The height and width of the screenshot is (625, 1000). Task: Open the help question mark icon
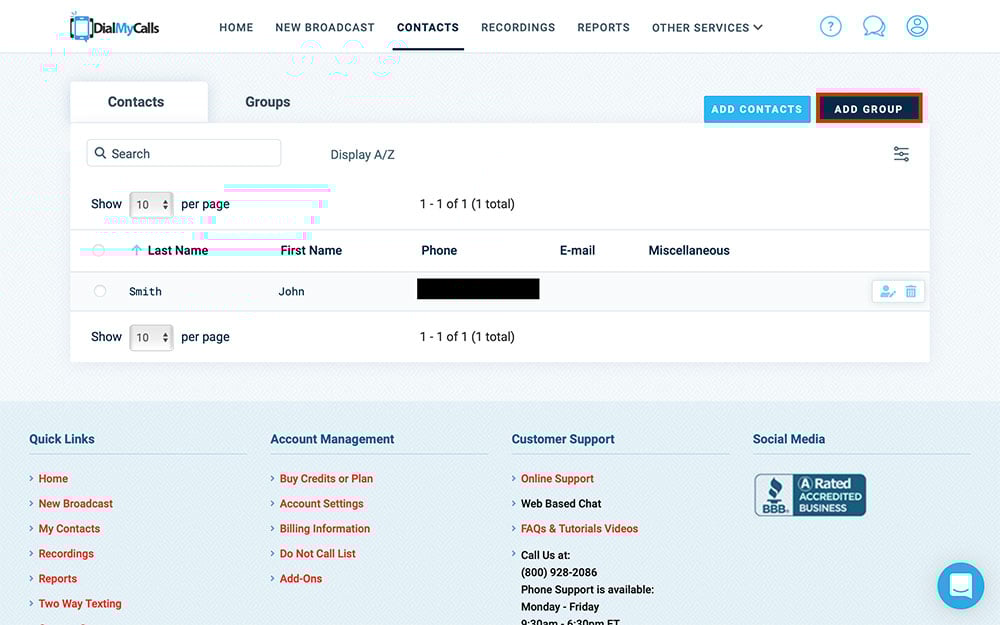[830, 27]
